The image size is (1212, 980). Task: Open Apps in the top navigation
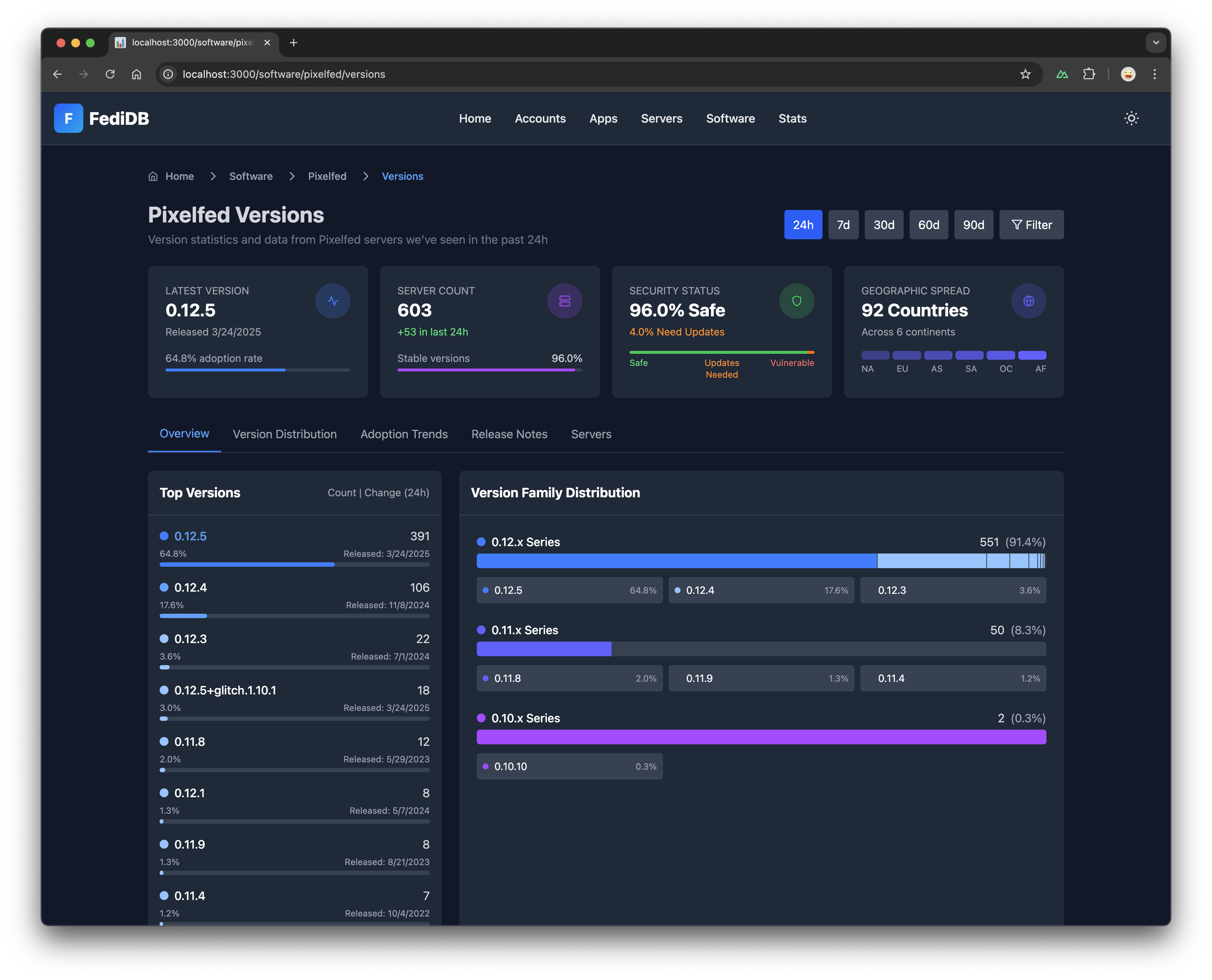[x=603, y=118]
